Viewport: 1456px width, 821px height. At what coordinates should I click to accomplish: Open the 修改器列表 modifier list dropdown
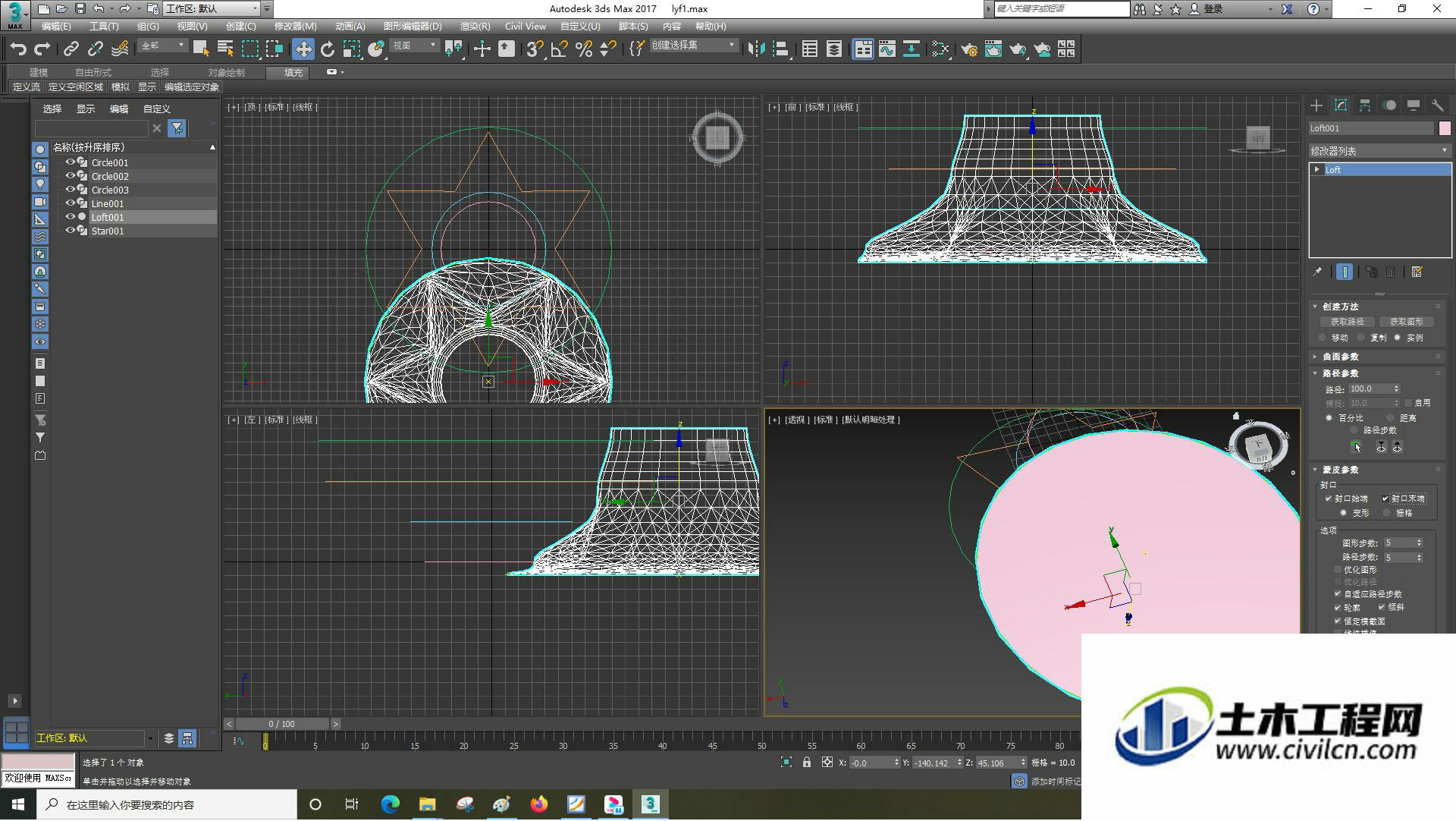pos(1379,151)
